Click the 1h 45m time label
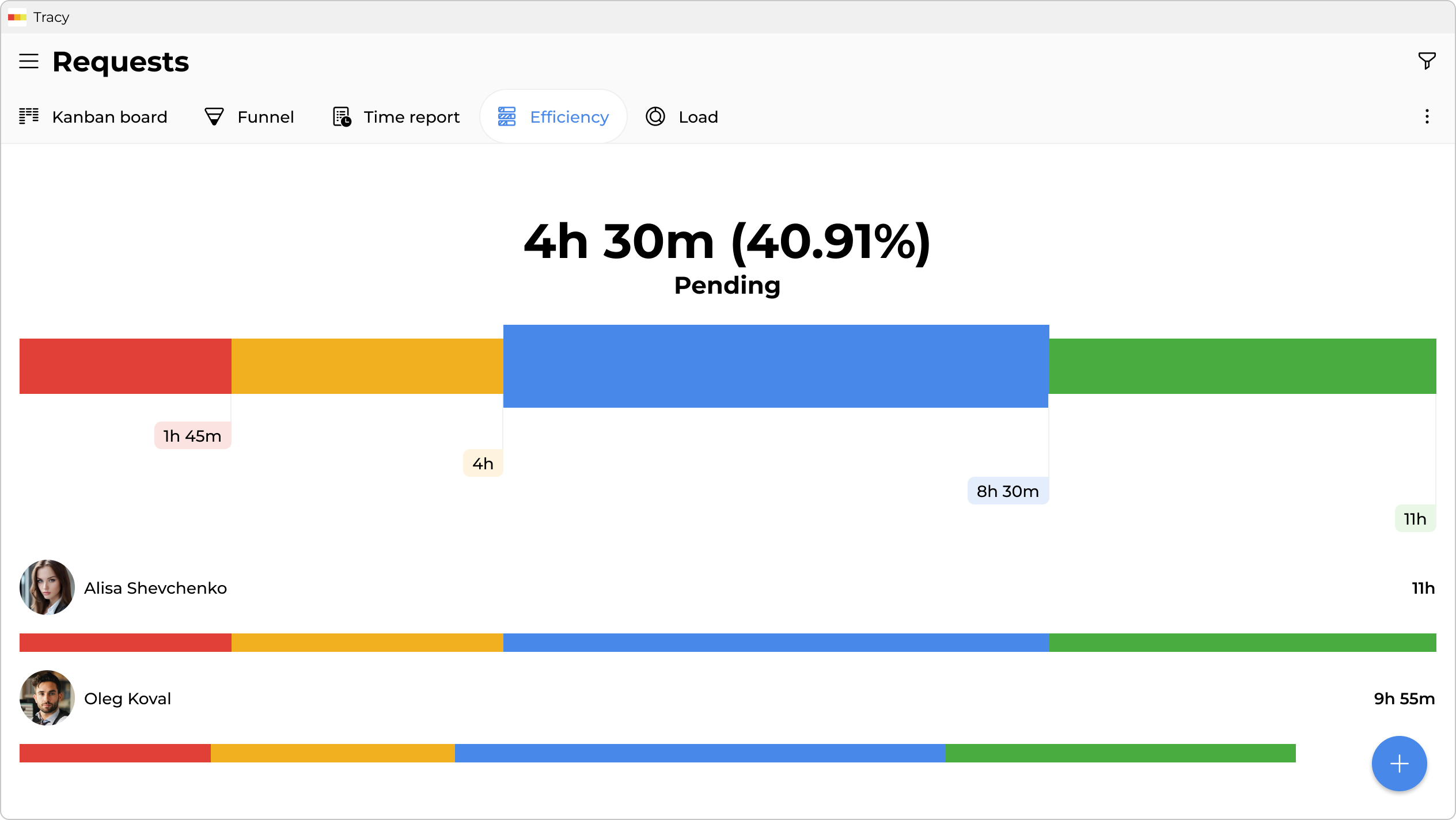The height and width of the screenshot is (820, 1456). point(192,436)
